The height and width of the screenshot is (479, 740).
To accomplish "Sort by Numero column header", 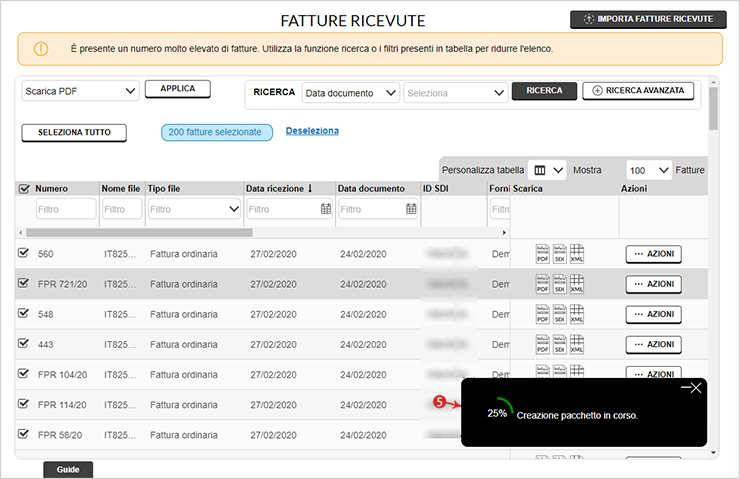I will [51, 188].
